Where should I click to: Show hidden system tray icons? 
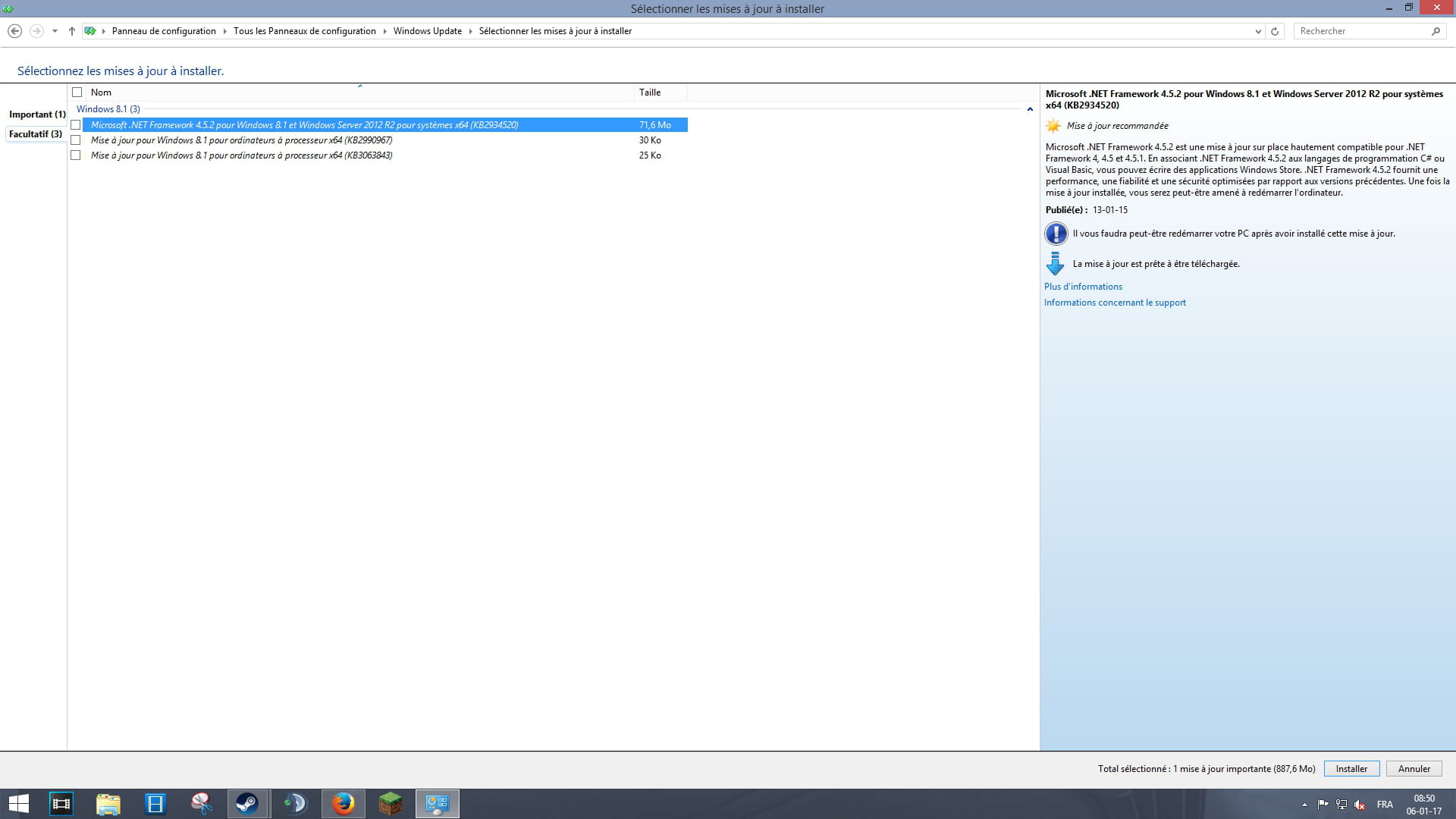click(1304, 805)
